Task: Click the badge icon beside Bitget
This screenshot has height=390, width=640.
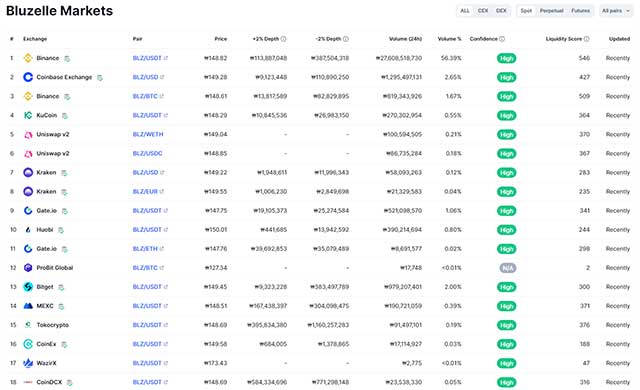Action: (61, 287)
